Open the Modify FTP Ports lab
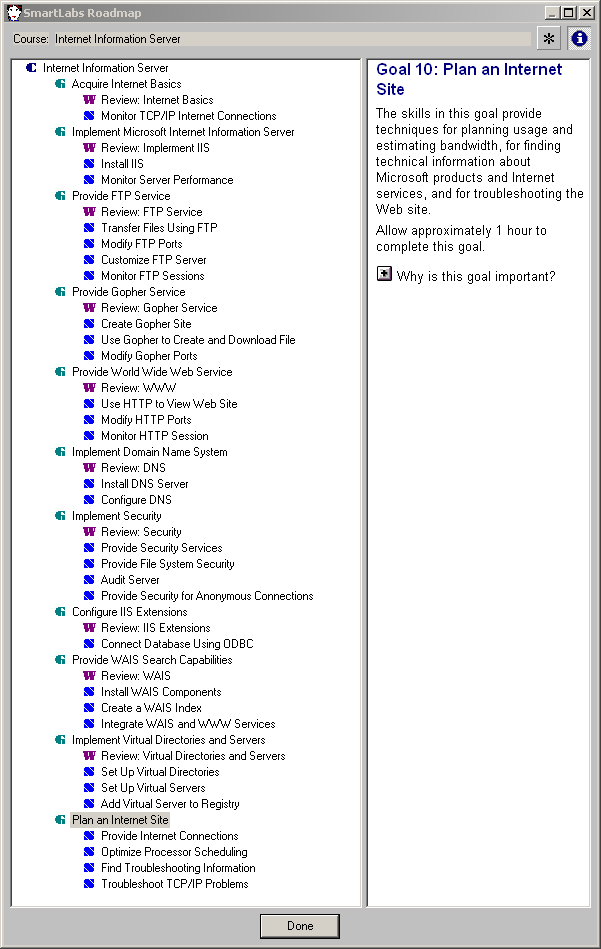This screenshot has width=601, height=949. tap(142, 244)
